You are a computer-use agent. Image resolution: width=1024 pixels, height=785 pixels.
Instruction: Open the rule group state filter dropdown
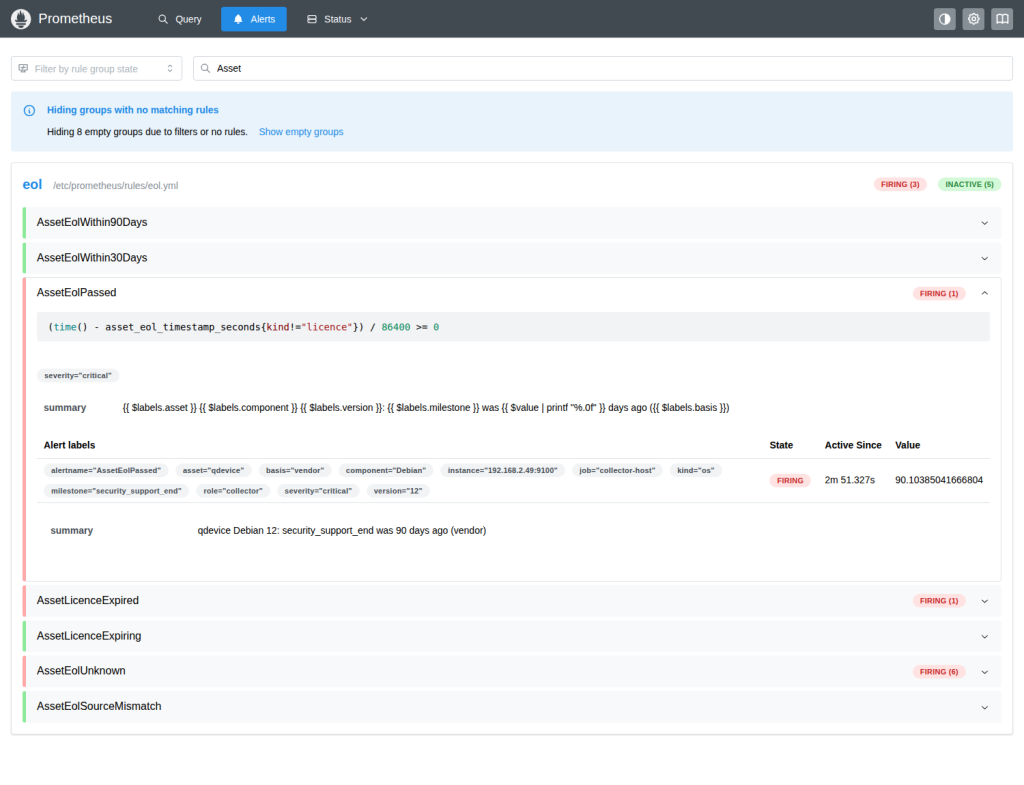coord(97,69)
